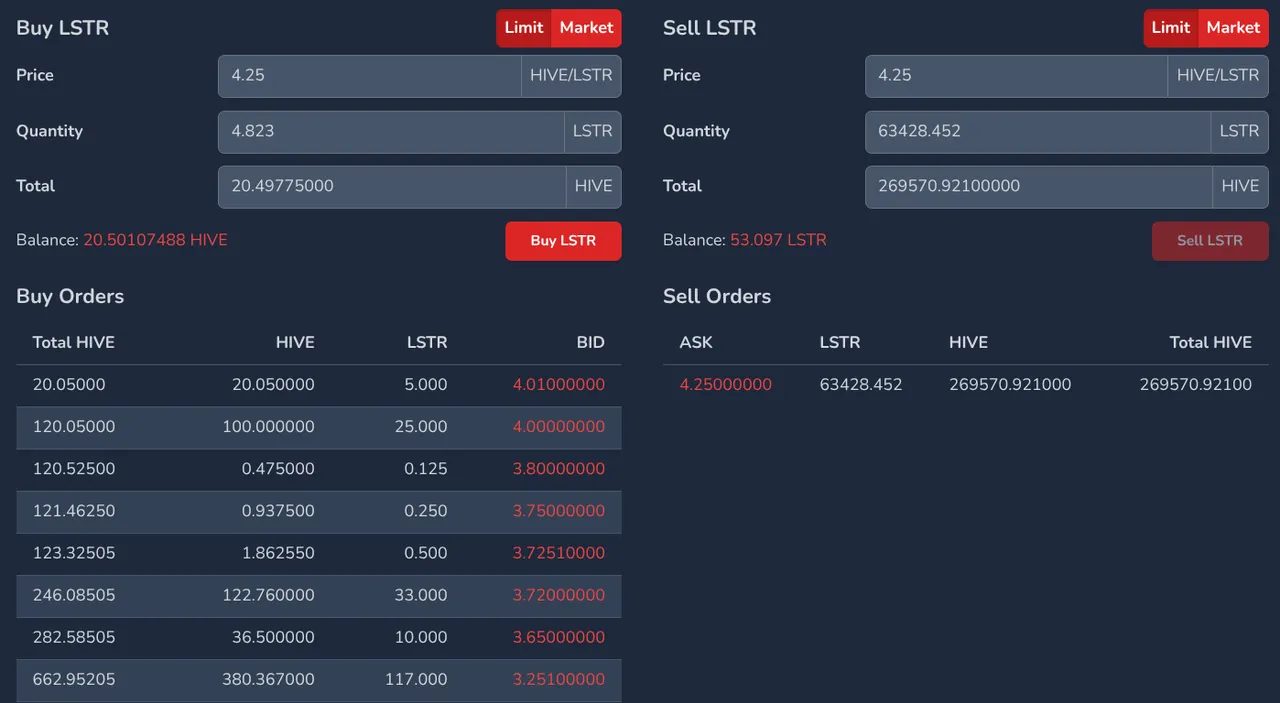Click the Buy Orders heading
The width and height of the screenshot is (1280, 703).
point(70,296)
